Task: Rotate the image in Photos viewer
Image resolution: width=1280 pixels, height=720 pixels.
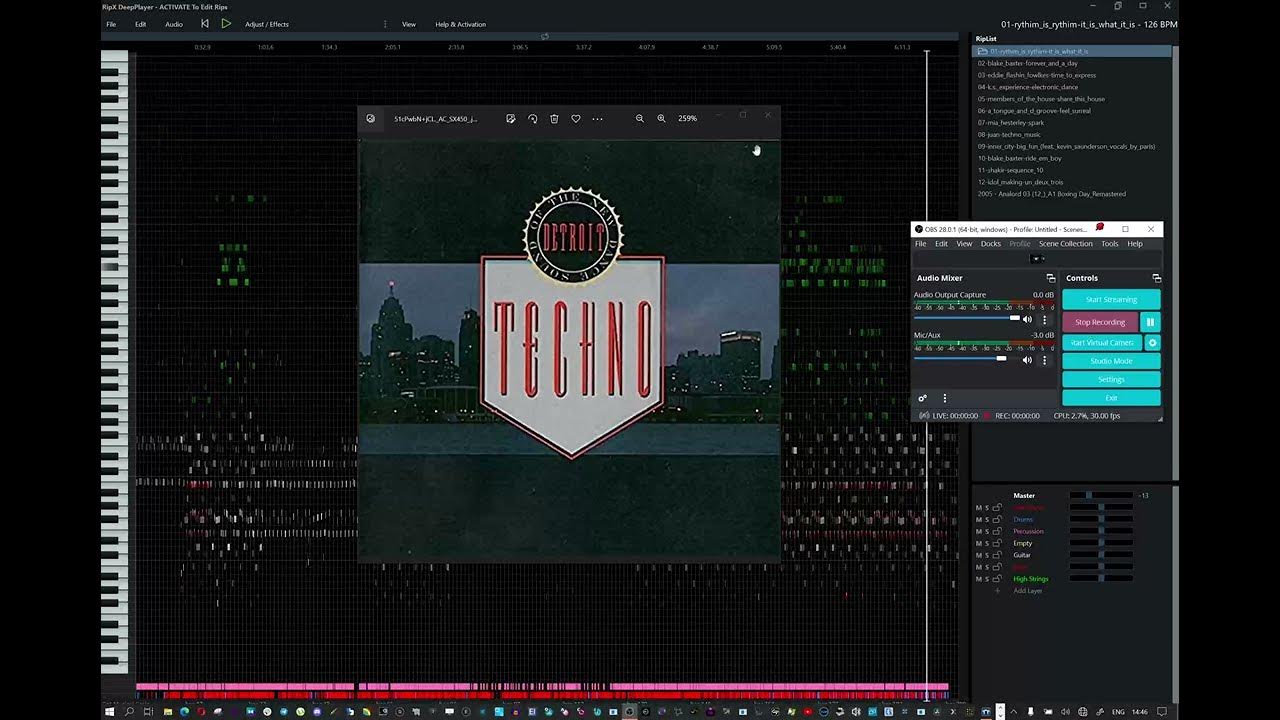Action: click(532, 118)
